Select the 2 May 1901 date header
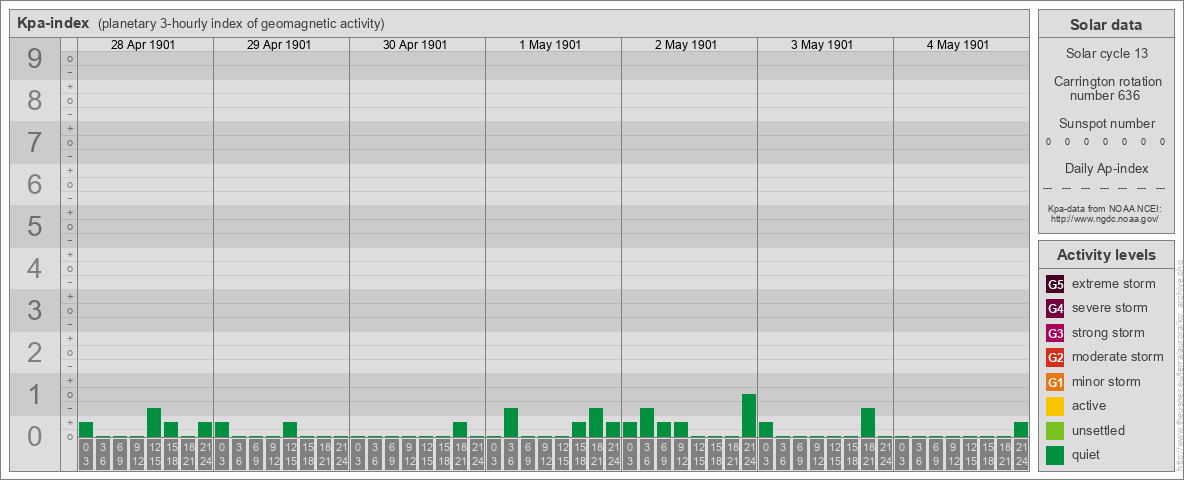This screenshot has width=1184, height=480. pos(686,45)
